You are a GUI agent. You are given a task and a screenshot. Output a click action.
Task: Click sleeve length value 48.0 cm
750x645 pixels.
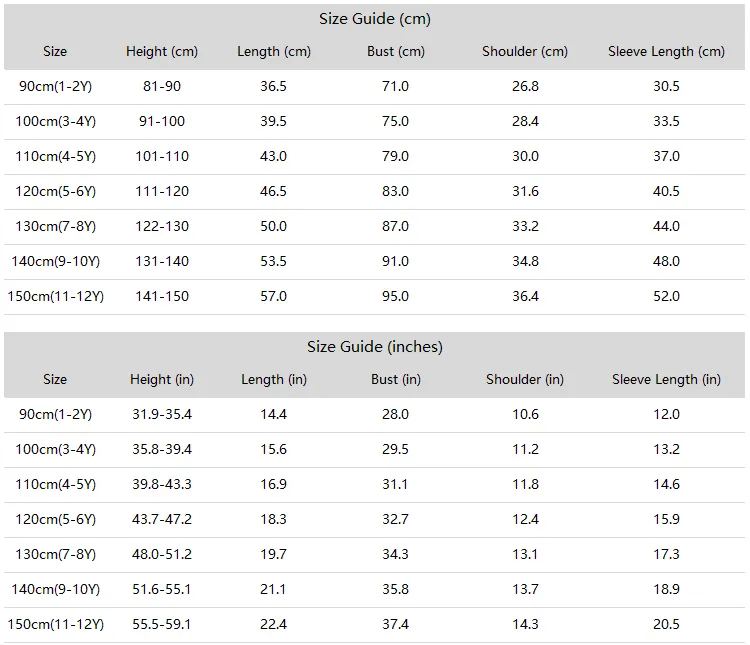[x=666, y=261]
